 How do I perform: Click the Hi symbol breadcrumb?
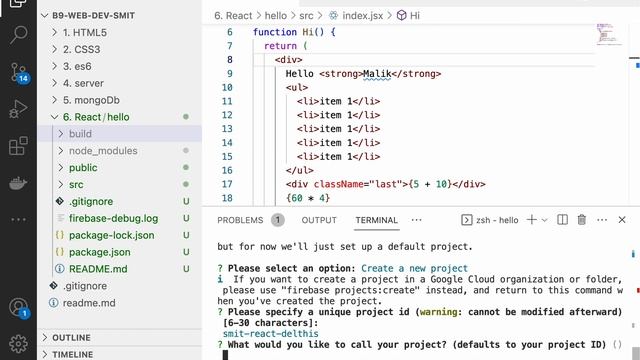pos(408,16)
